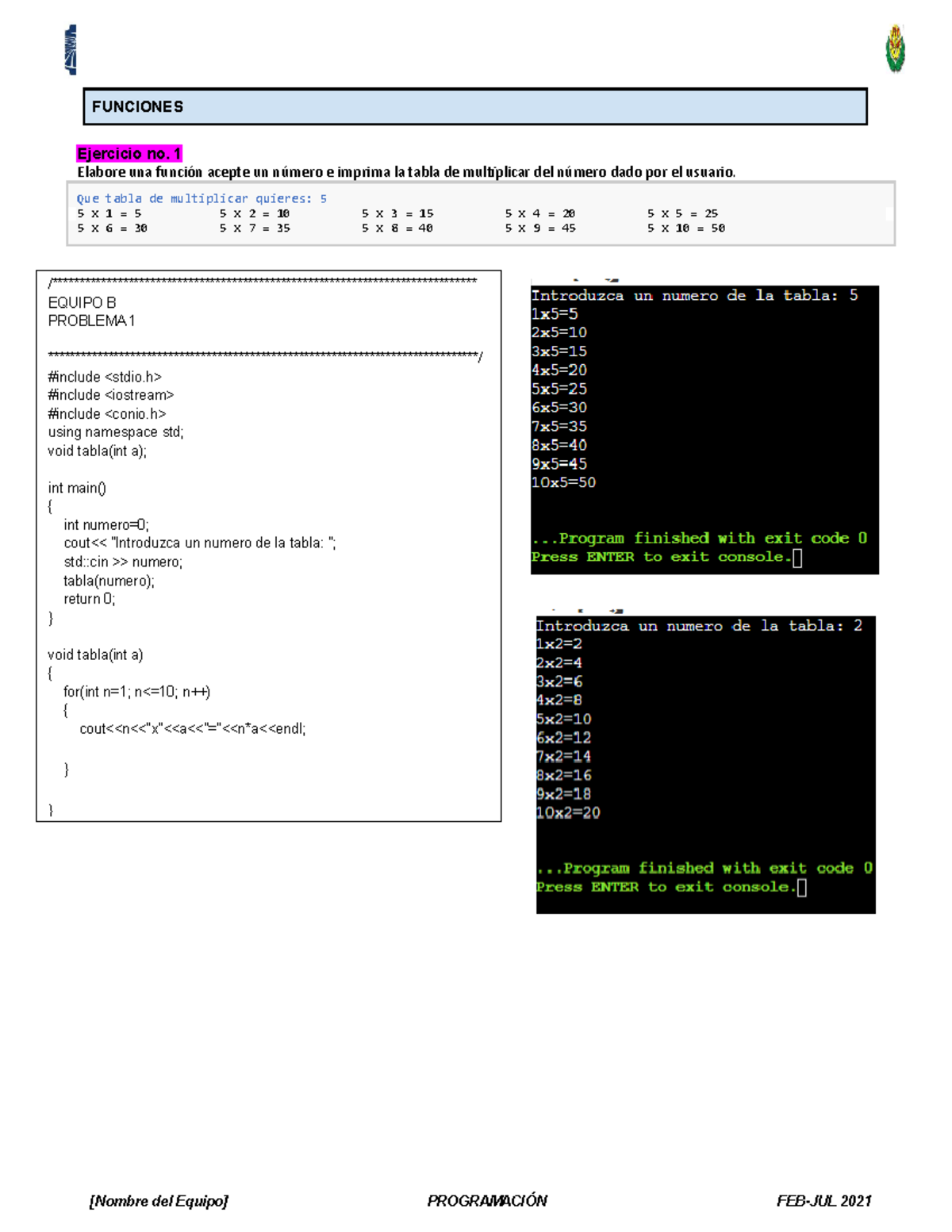This screenshot has height=1232, width=952.
Task: Click the '#include <iostream>' line
Action: point(110,395)
